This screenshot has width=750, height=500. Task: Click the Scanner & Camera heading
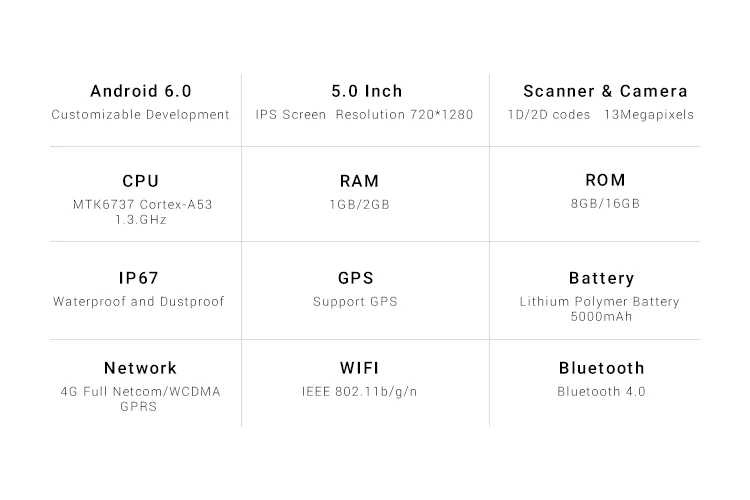point(605,91)
